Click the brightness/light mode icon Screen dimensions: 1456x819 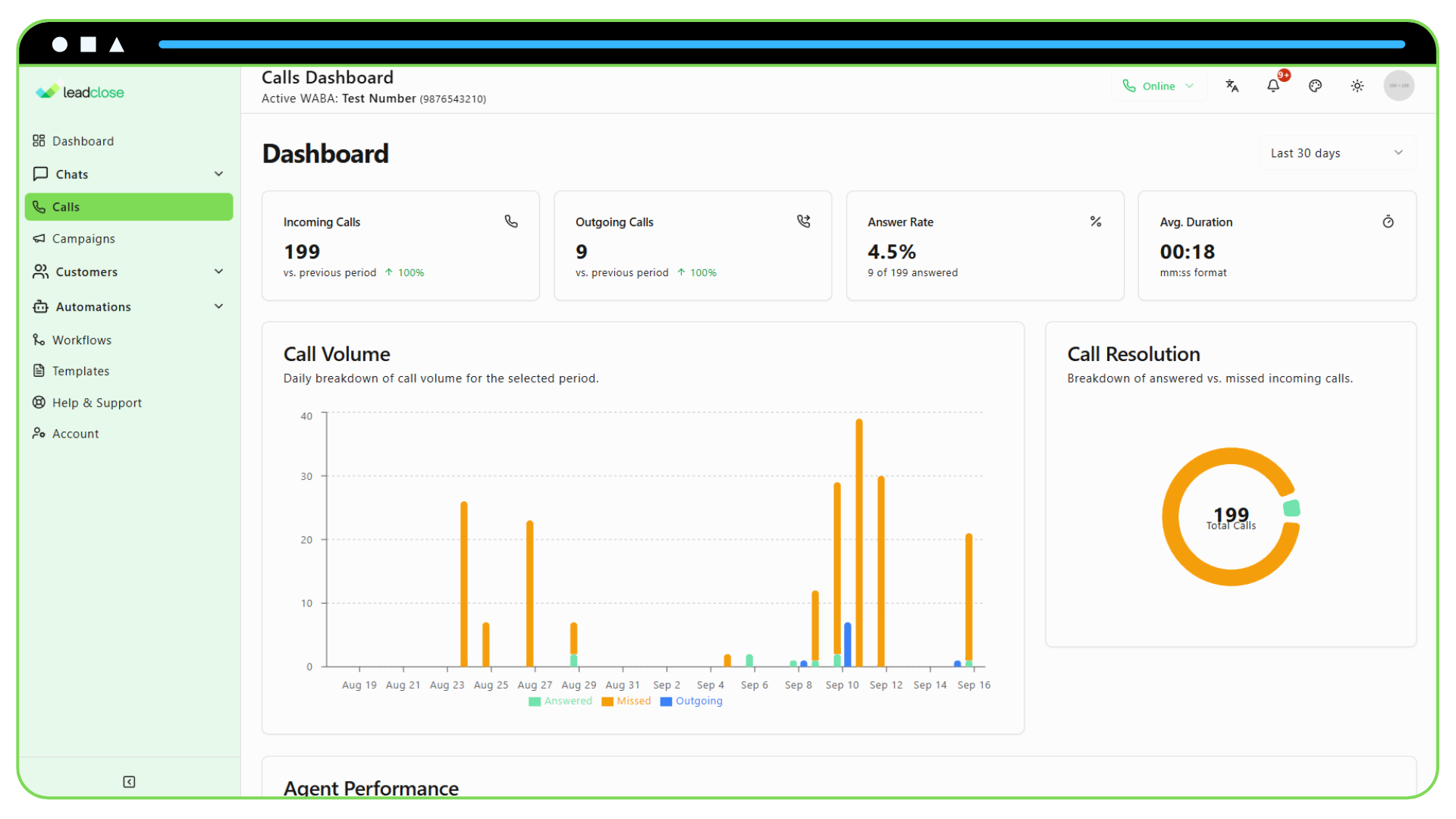1357,86
